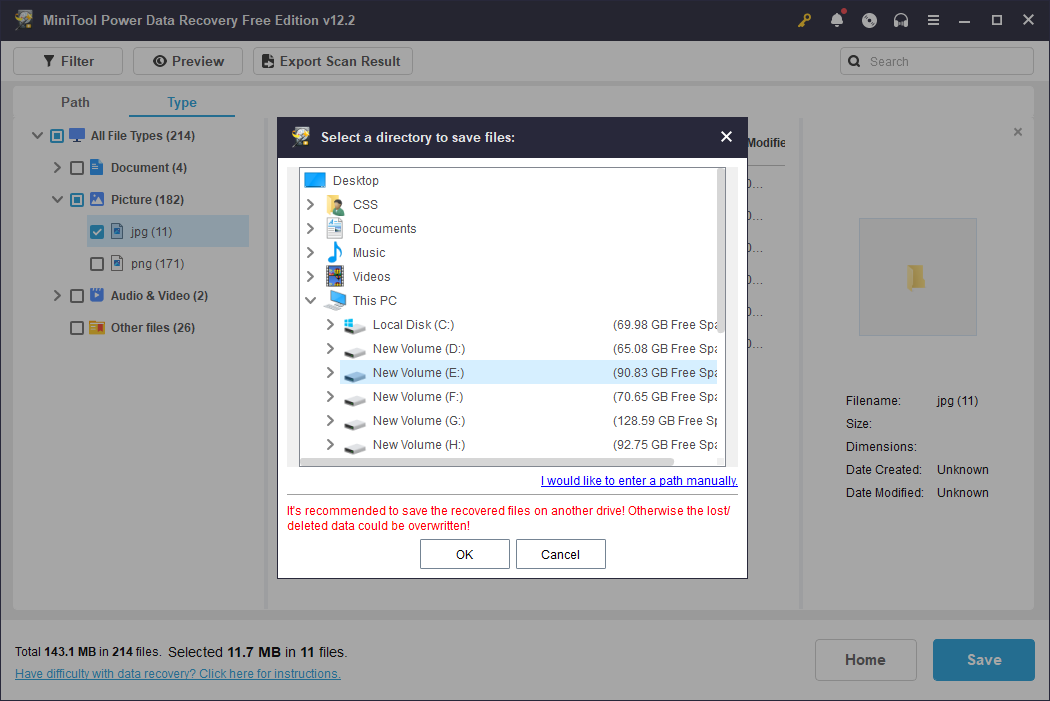Viewport: 1050px width, 701px height.
Task: Click the Document type icon in tree
Action: (97, 167)
